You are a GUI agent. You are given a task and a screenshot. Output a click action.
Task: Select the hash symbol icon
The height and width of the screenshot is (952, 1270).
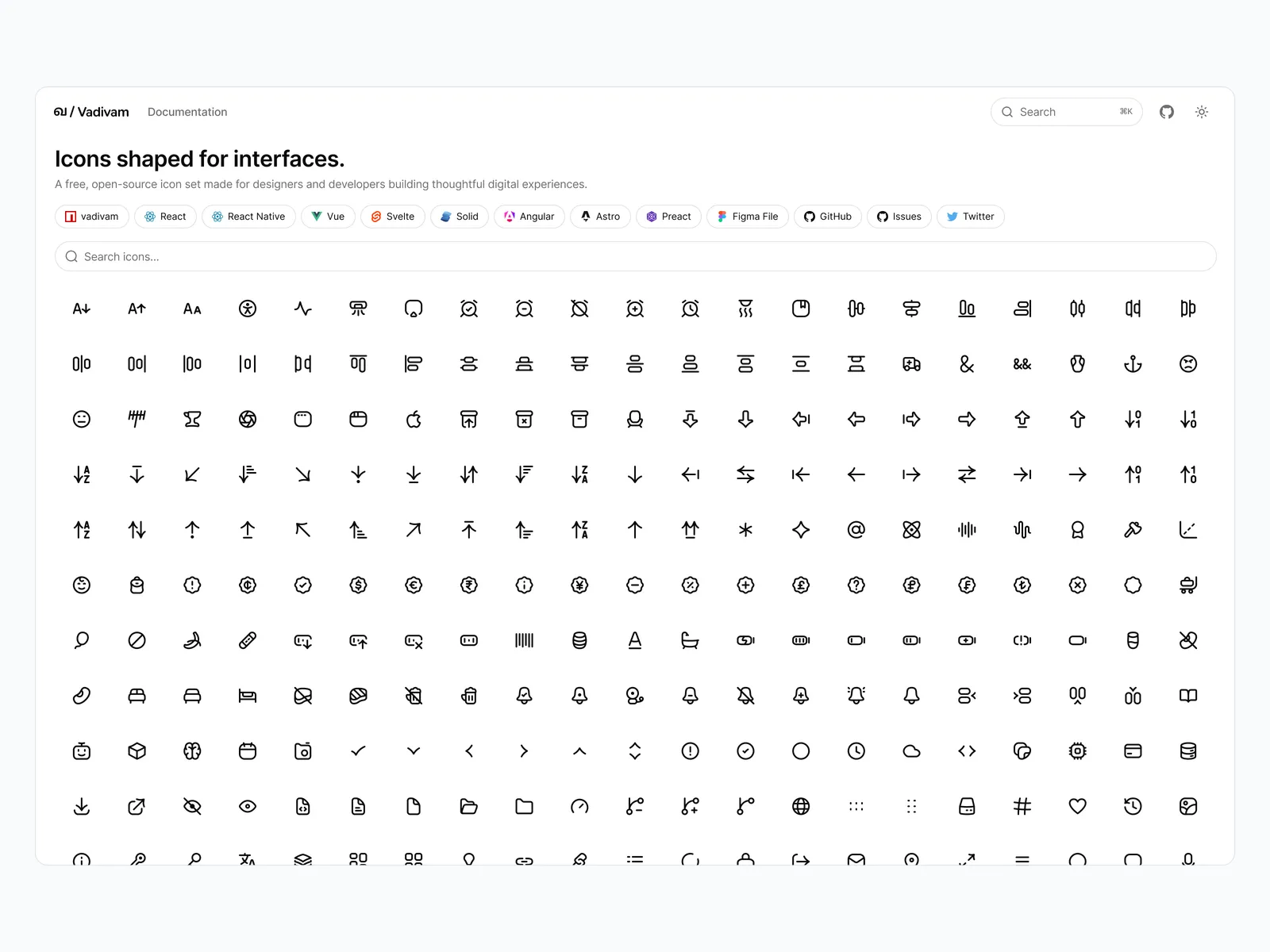click(x=1022, y=806)
